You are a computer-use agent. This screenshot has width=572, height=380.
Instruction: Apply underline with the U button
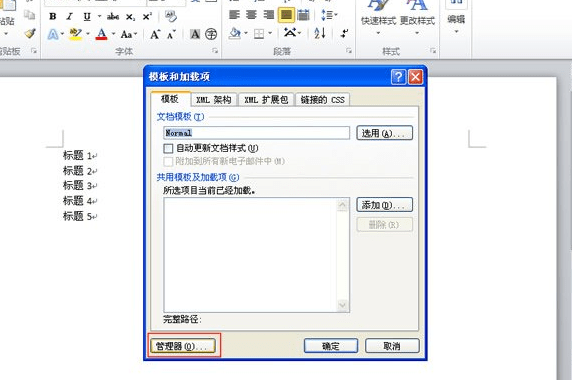point(87,16)
